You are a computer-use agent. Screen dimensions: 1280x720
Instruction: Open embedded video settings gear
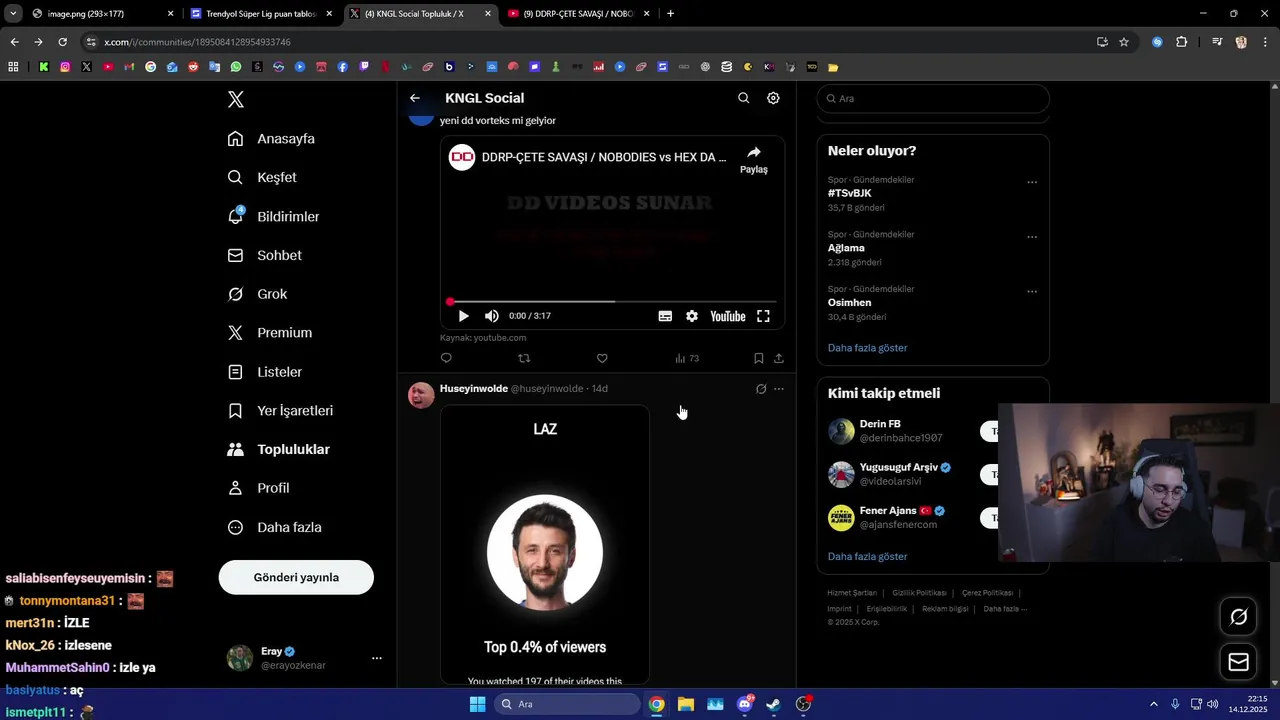(692, 316)
